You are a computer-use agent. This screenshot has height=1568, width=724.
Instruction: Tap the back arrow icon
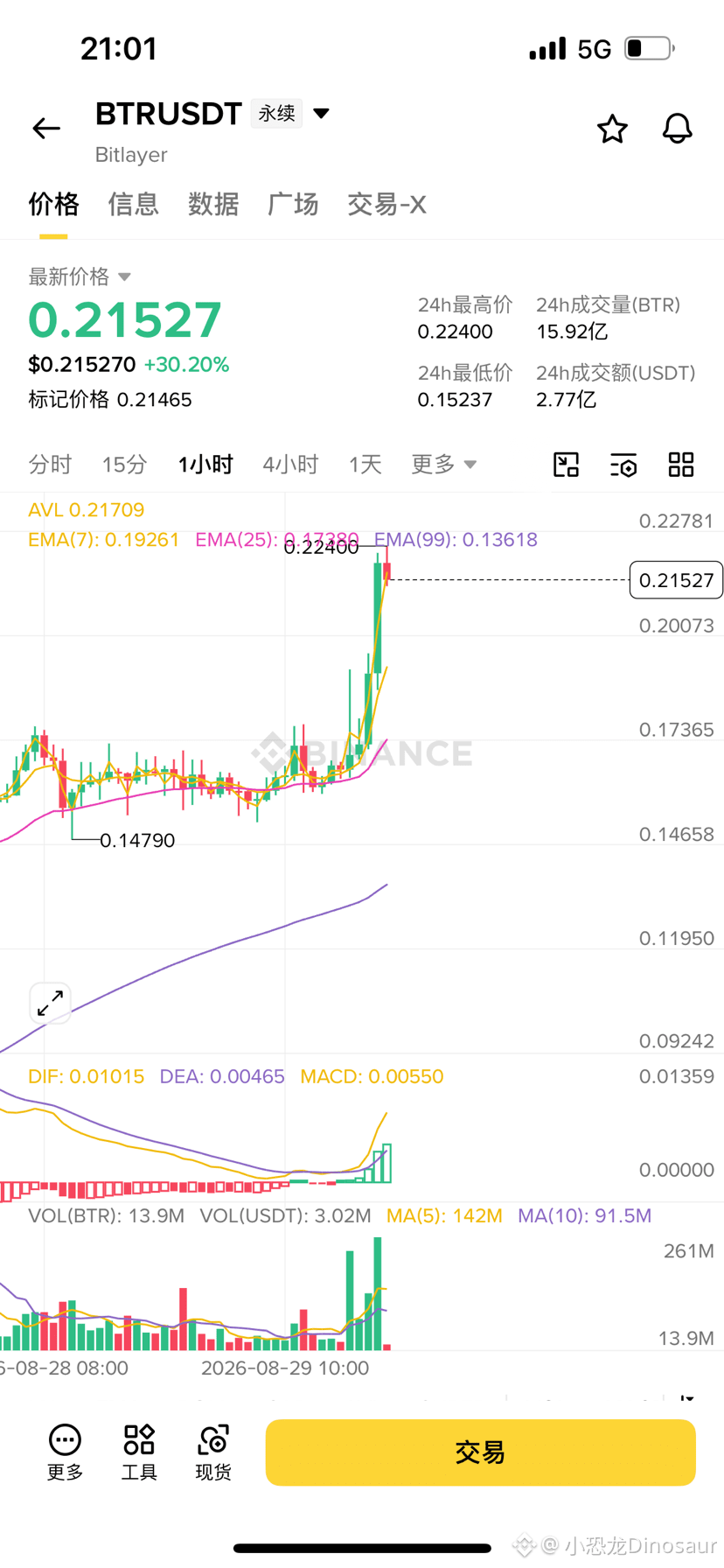(x=46, y=129)
